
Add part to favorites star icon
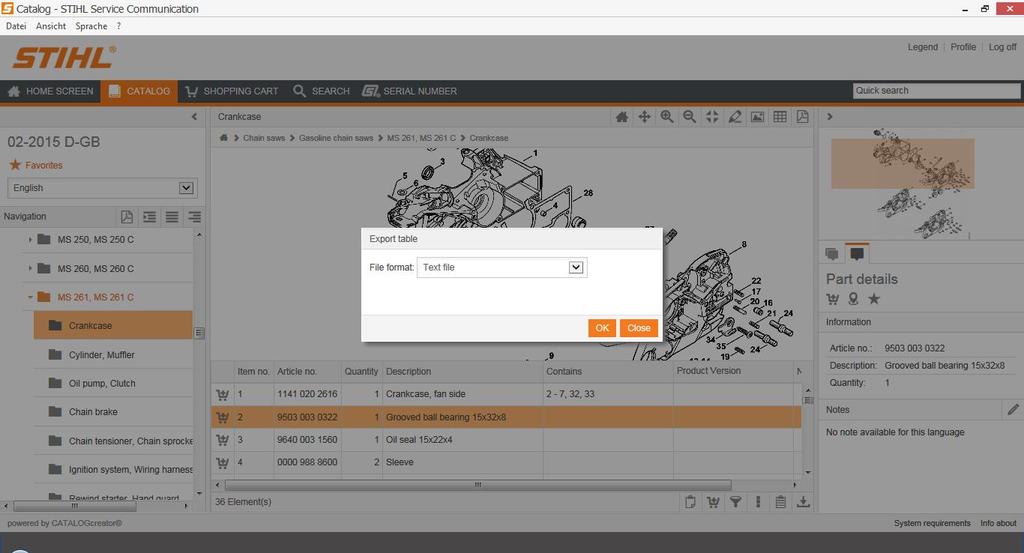[x=874, y=299]
